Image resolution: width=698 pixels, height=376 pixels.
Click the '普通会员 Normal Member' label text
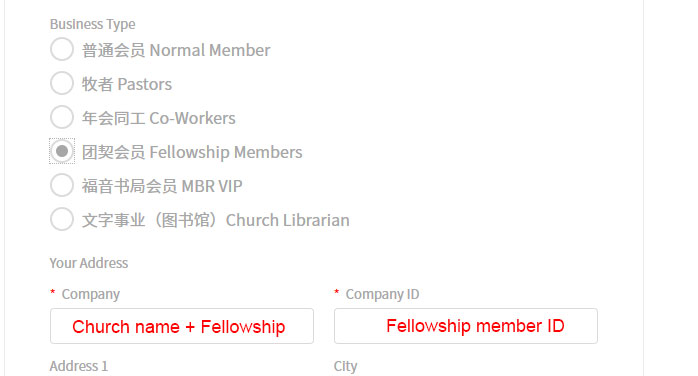click(176, 50)
